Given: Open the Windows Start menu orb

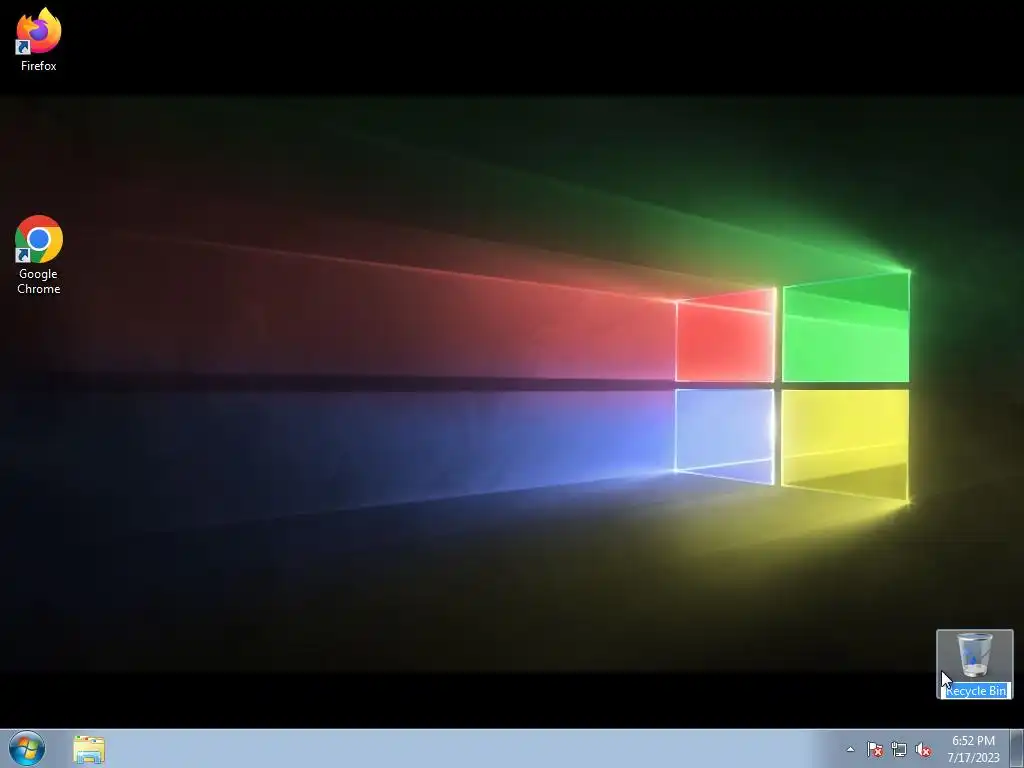Looking at the screenshot, I should tap(27, 748).
